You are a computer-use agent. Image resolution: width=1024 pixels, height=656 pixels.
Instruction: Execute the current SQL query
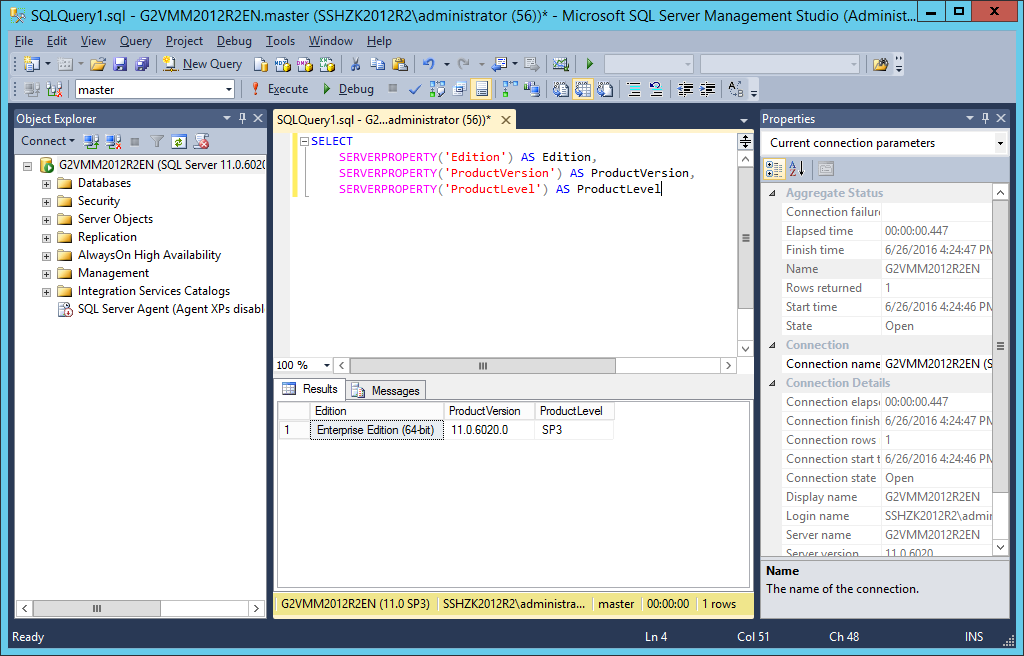pos(286,88)
